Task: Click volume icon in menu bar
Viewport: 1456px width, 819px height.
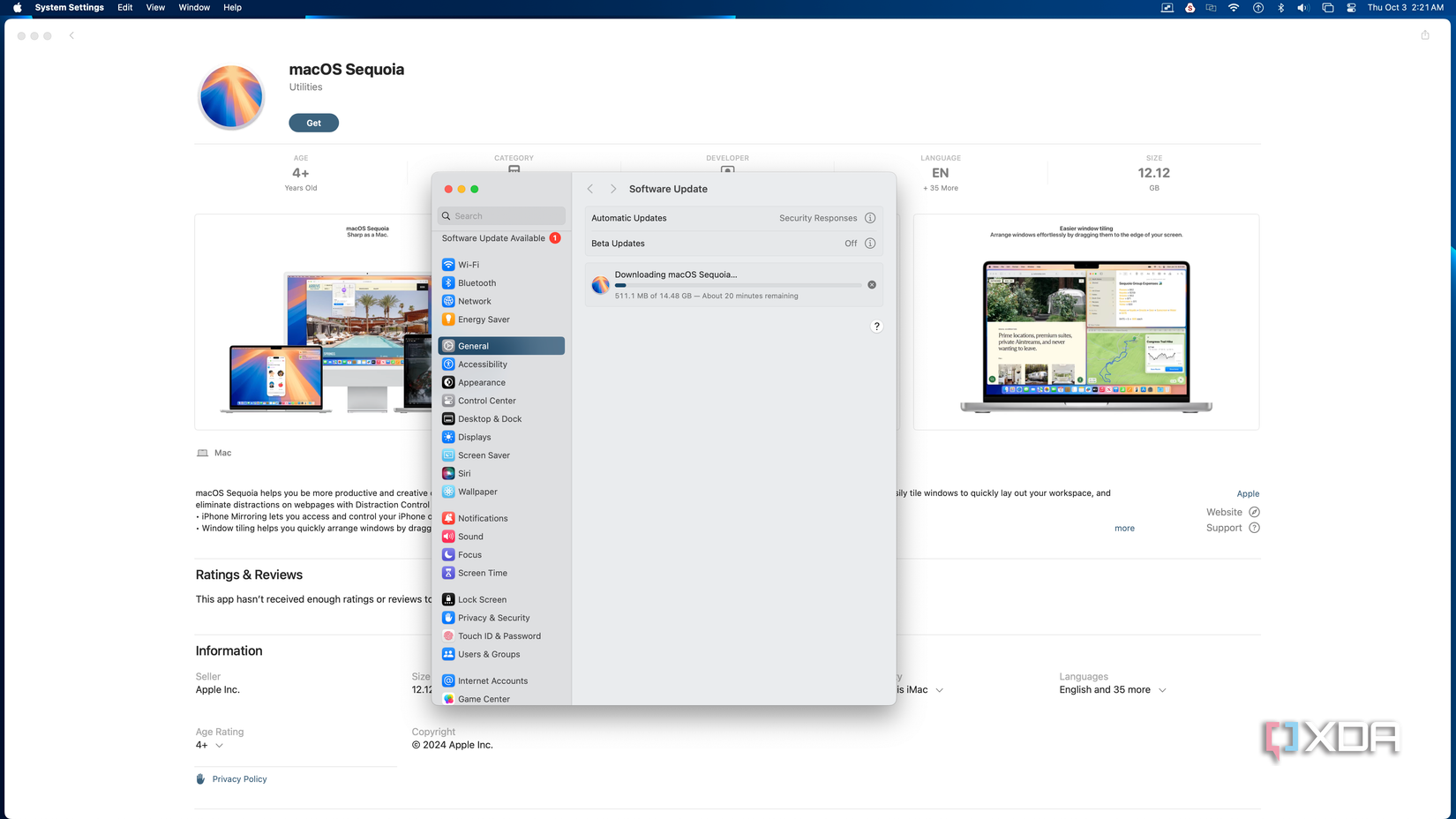Action: [x=1302, y=8]
